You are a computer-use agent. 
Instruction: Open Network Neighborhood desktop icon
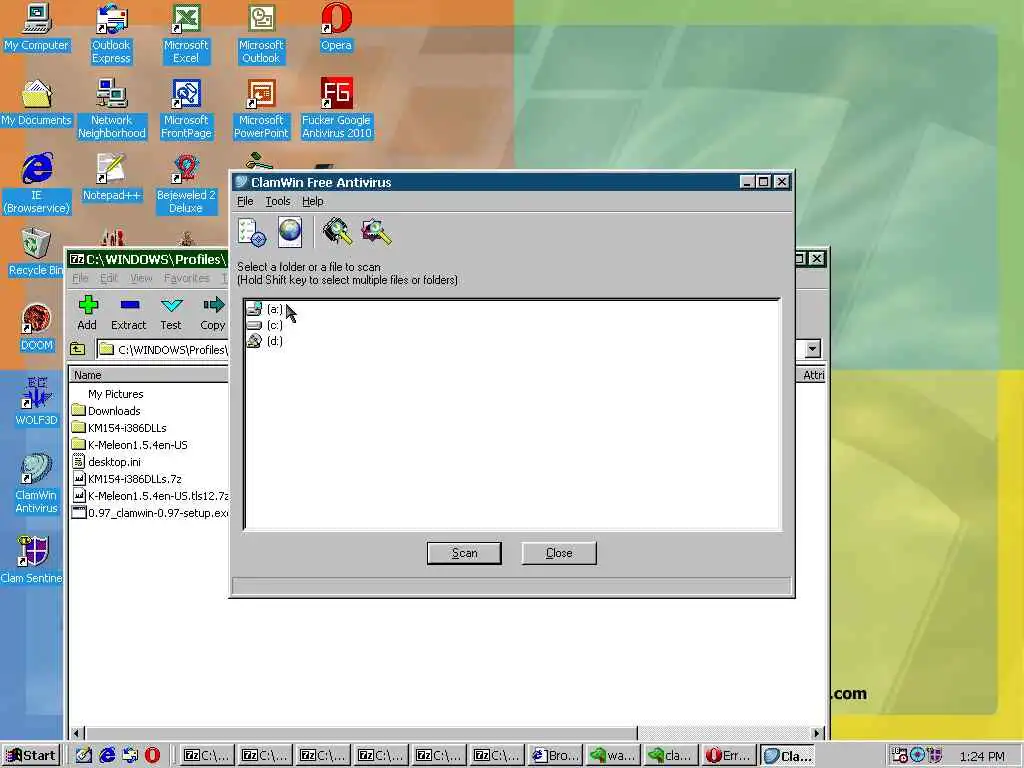112,109
